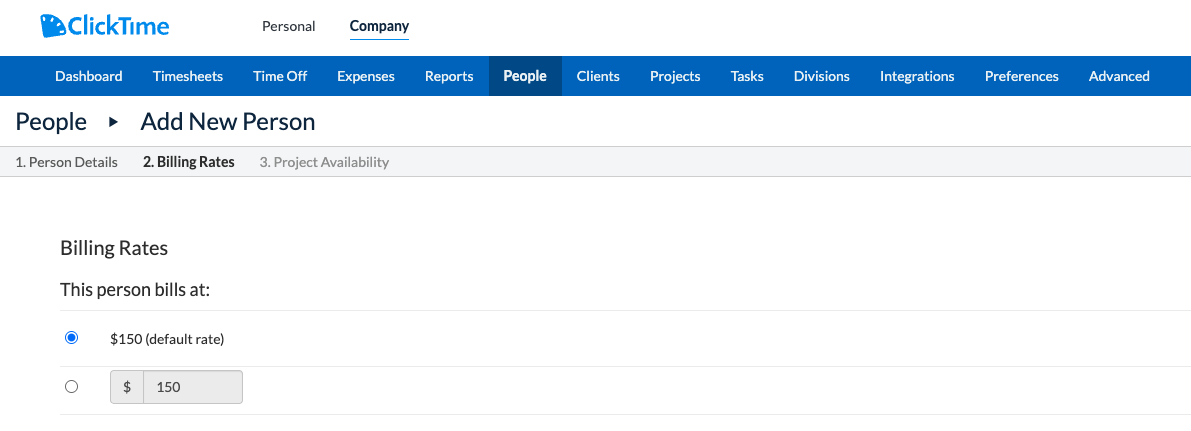The width and height of the screenshot is (1191, 431).
Task: Click the breadcrumb arrow after People
Action: (114, 122)
